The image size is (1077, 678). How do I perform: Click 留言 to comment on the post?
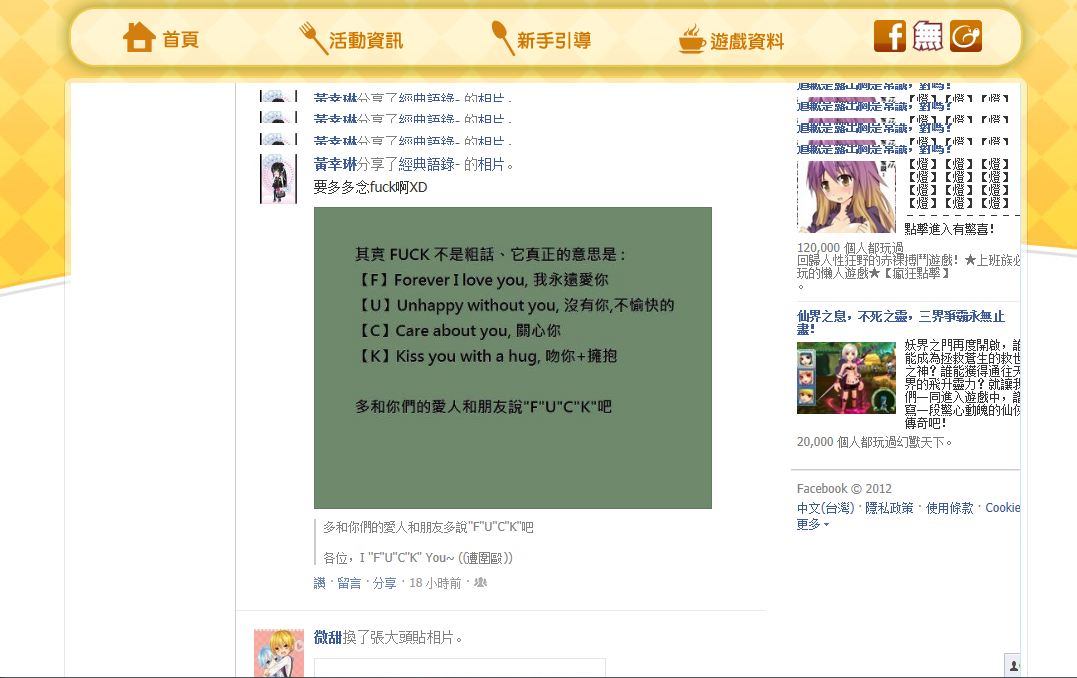coord(349,583)
